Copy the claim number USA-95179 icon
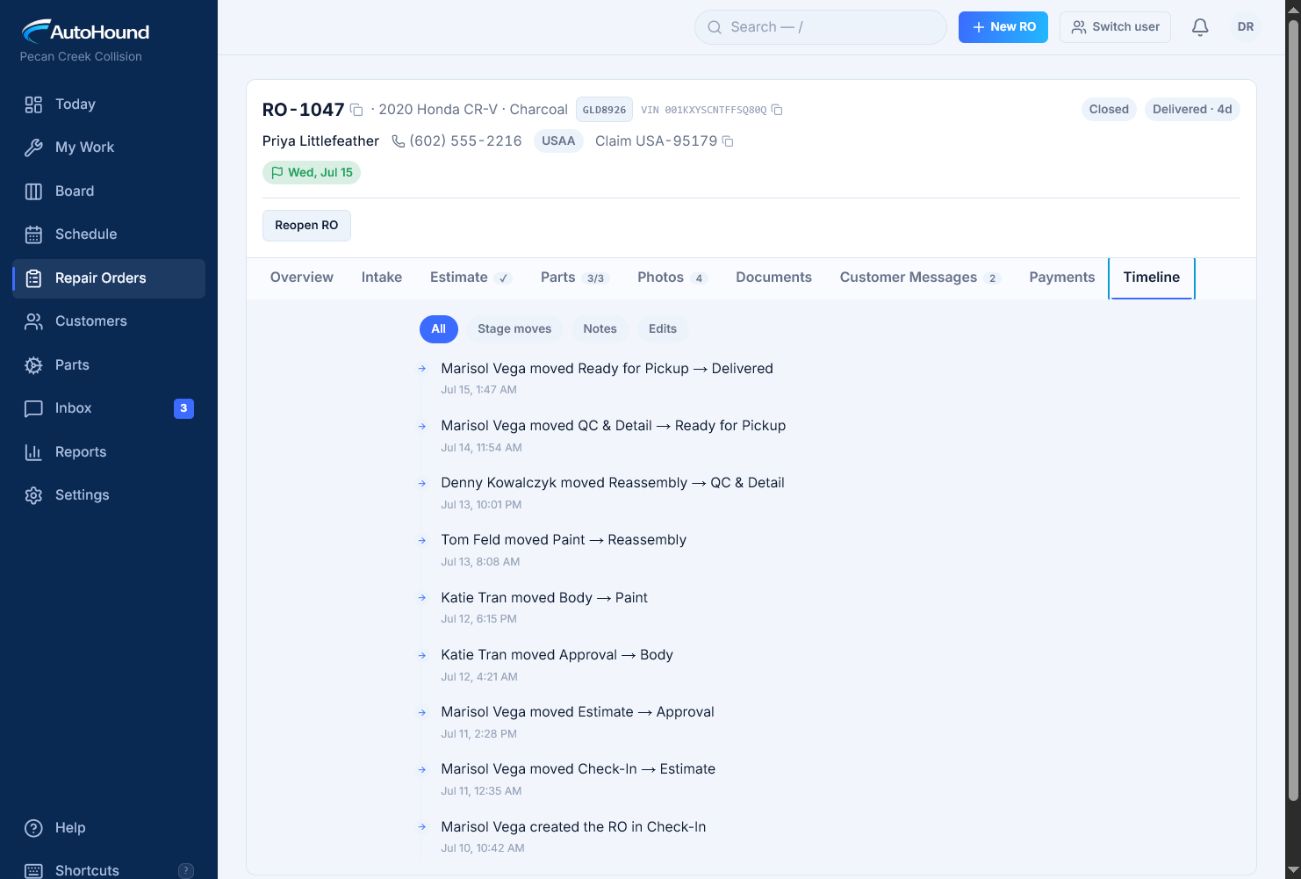Viewport: 1301px width, 879px height. coord(728,142)
